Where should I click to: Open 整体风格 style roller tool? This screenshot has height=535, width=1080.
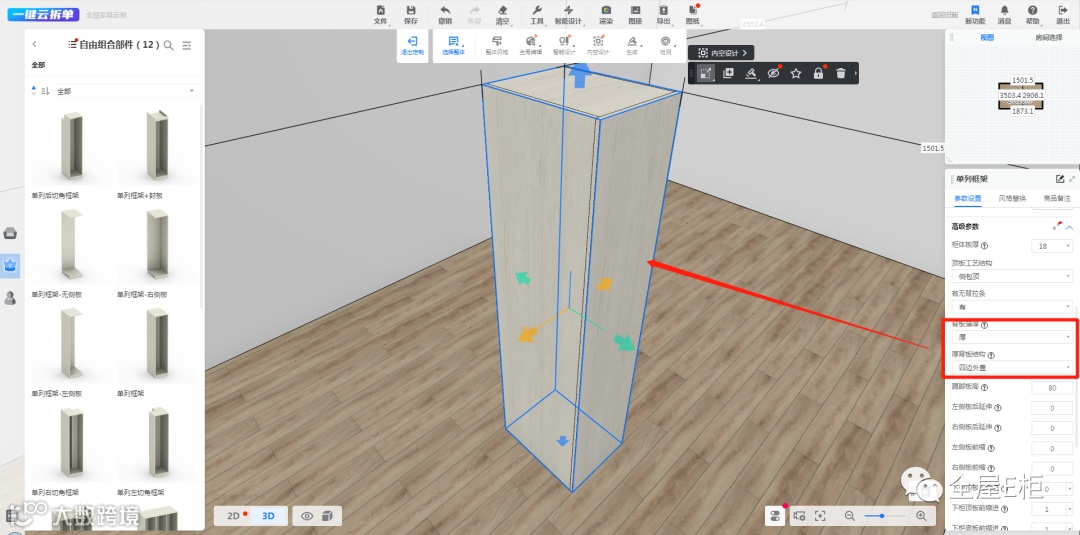coord(497,45)
